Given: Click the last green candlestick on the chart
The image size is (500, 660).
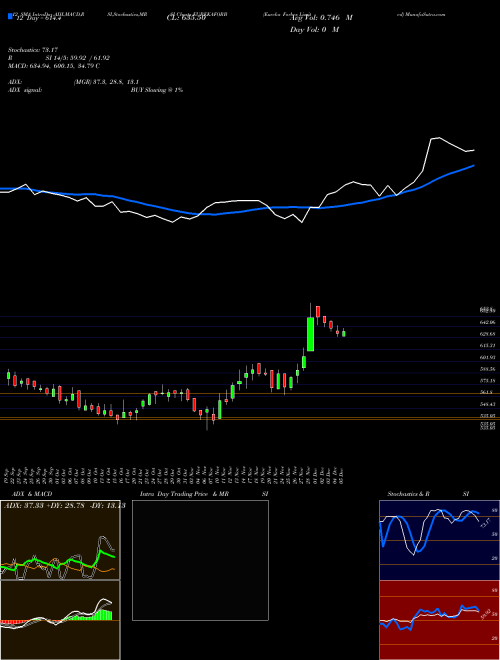Looking at the screenshot, I should (343, 333).
